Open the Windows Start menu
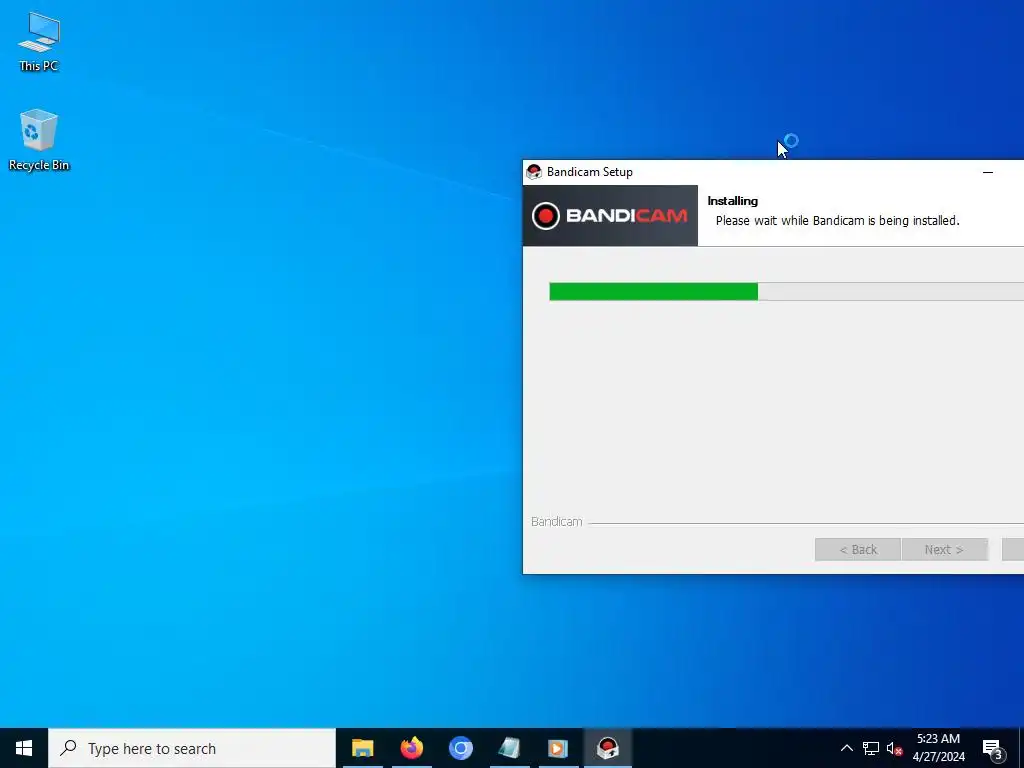This screenshot has width=1024, height=768. [24, 748]
